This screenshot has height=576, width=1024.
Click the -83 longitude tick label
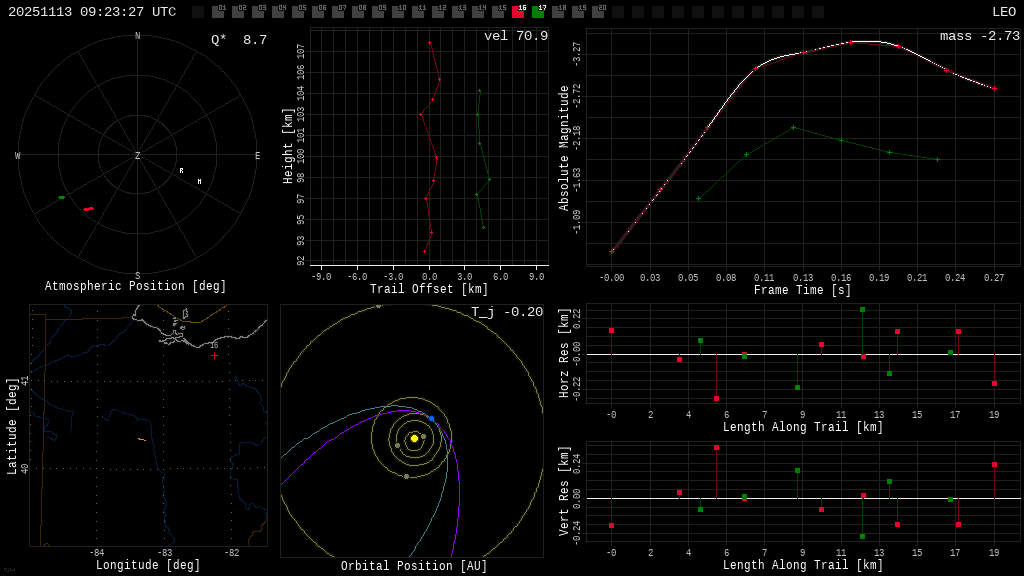coord(165,553)
